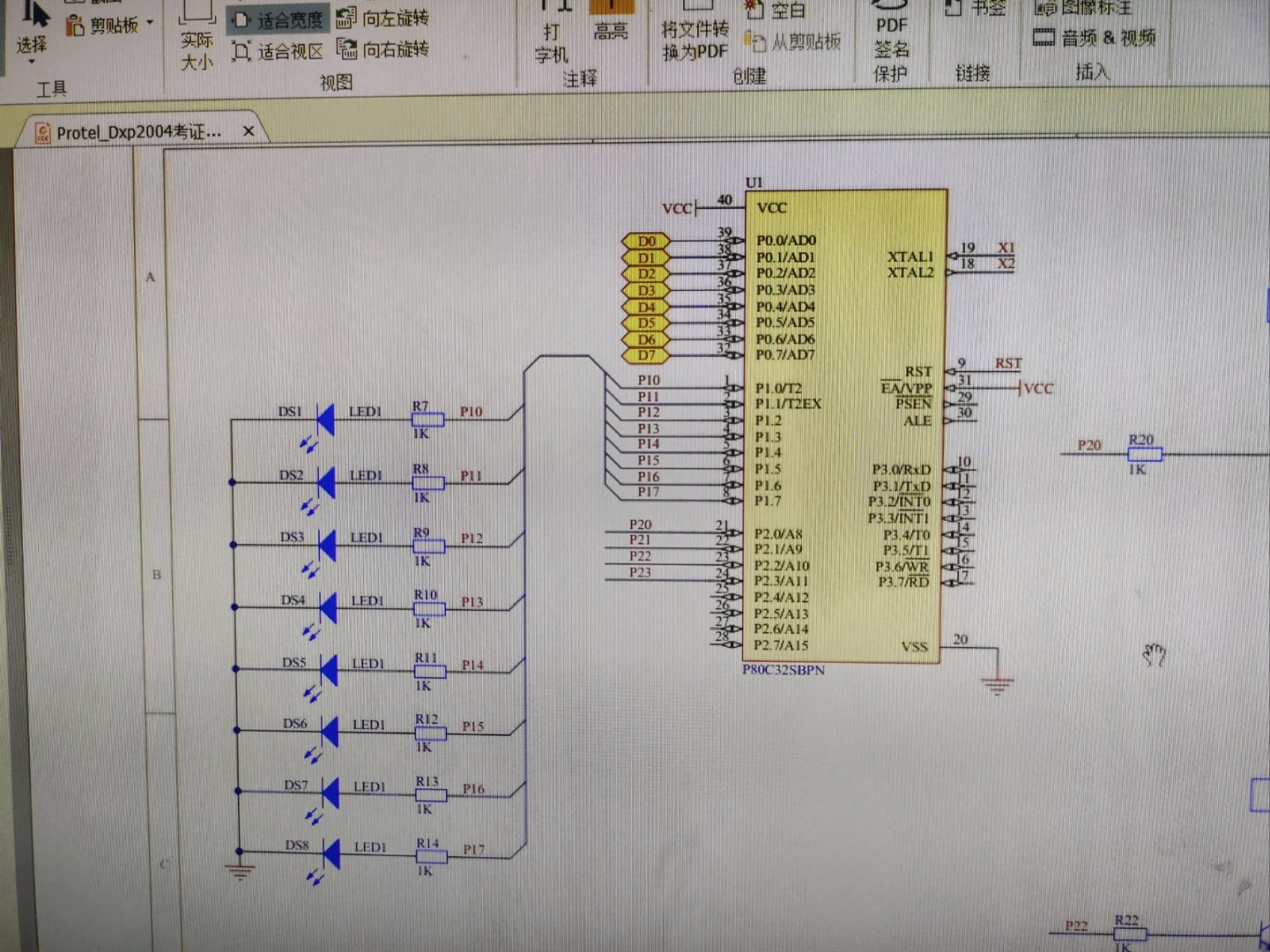Click the X2 net label
Image resolution: width=1270 pixels, height=952 pixels.
(1005, 263)
